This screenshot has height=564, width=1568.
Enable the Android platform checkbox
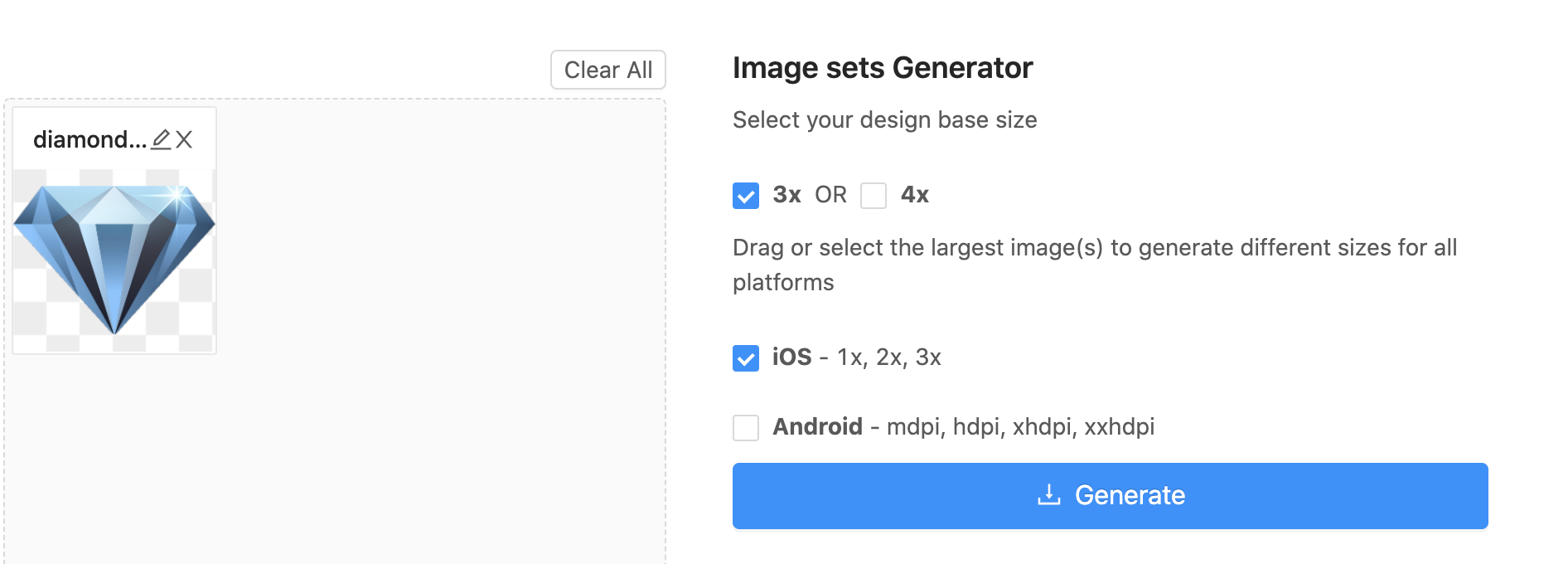[746, 428]
